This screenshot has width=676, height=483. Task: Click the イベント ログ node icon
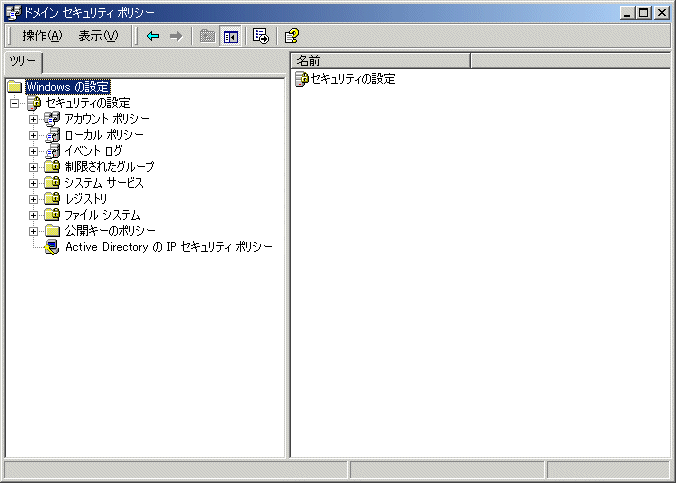point(52,151)
